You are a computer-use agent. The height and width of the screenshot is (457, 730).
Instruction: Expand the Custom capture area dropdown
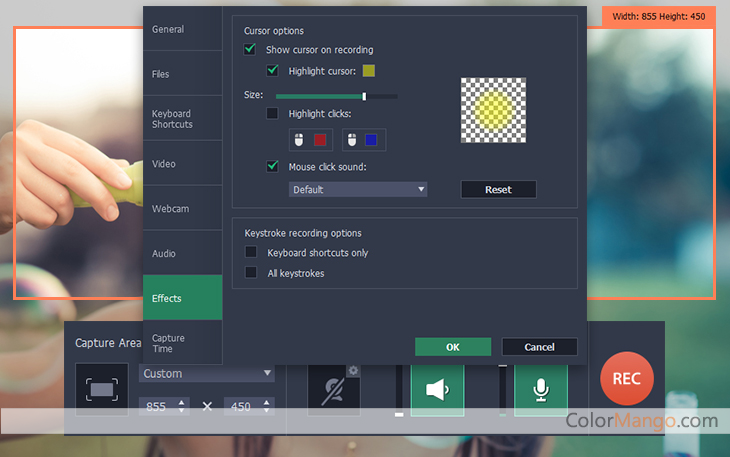[x=206, y=373]
